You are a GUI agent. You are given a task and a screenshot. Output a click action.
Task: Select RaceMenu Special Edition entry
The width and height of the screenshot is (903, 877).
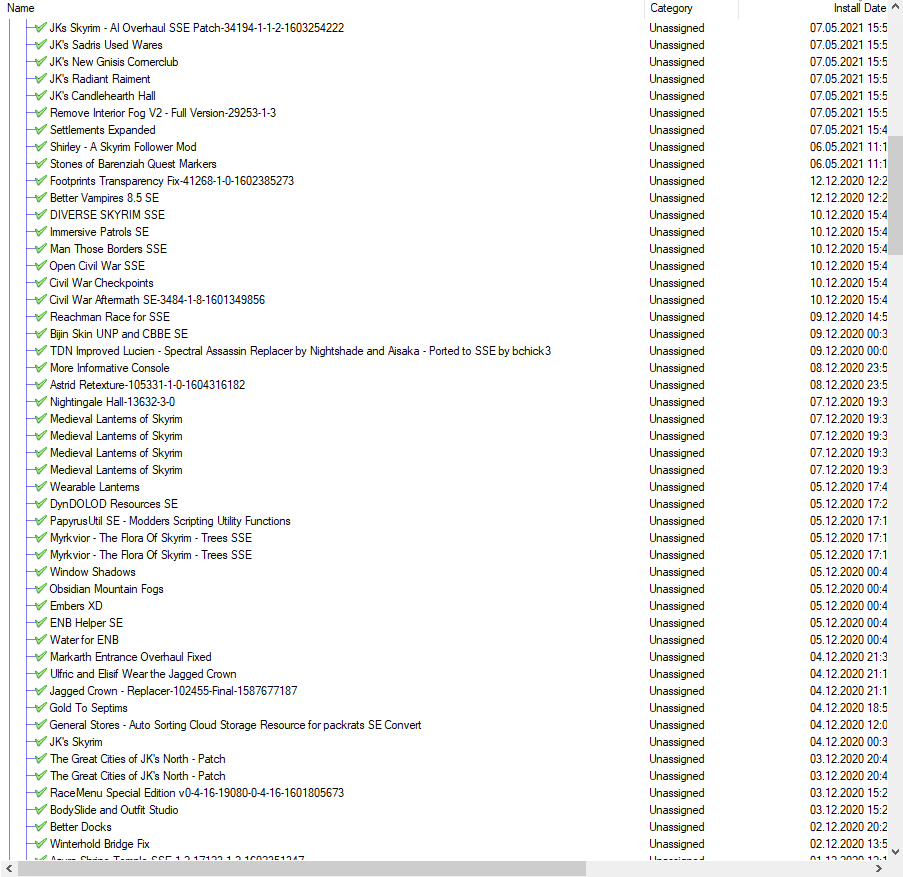click(x=197, y=792)
